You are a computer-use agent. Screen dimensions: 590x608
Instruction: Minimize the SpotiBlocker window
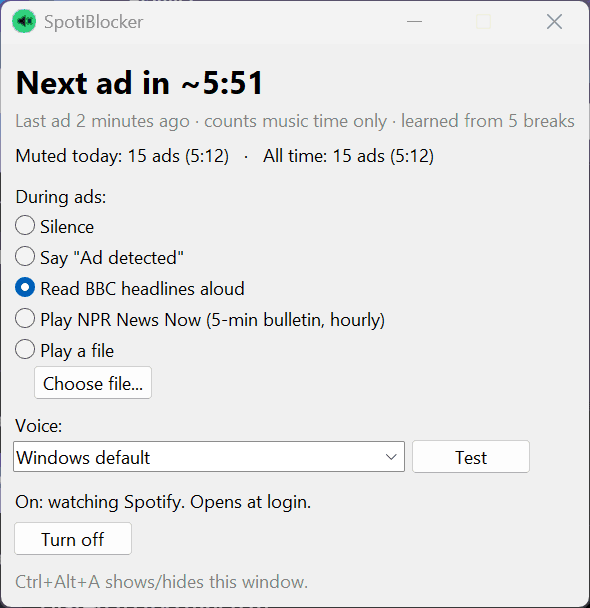tap(414, 22)
